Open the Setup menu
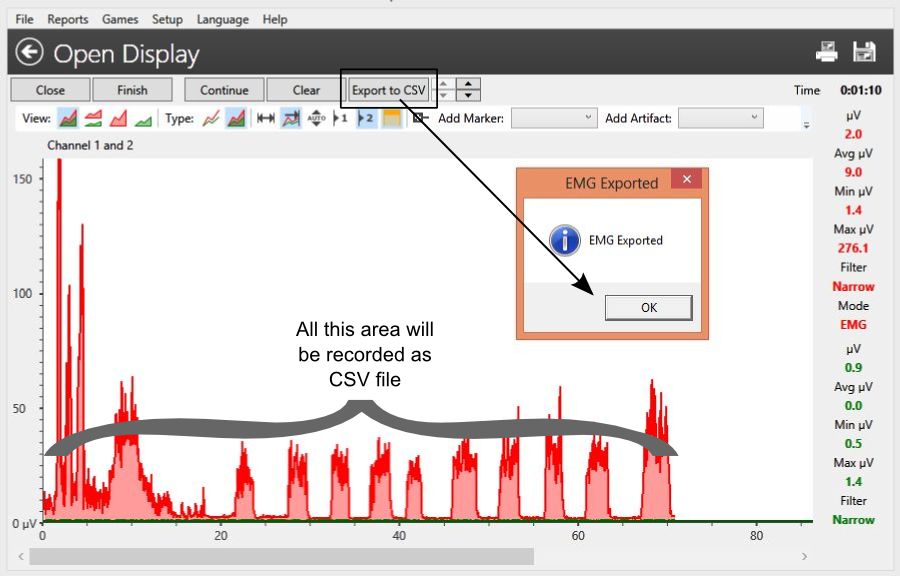900x576 pixels. click(167, 19)
